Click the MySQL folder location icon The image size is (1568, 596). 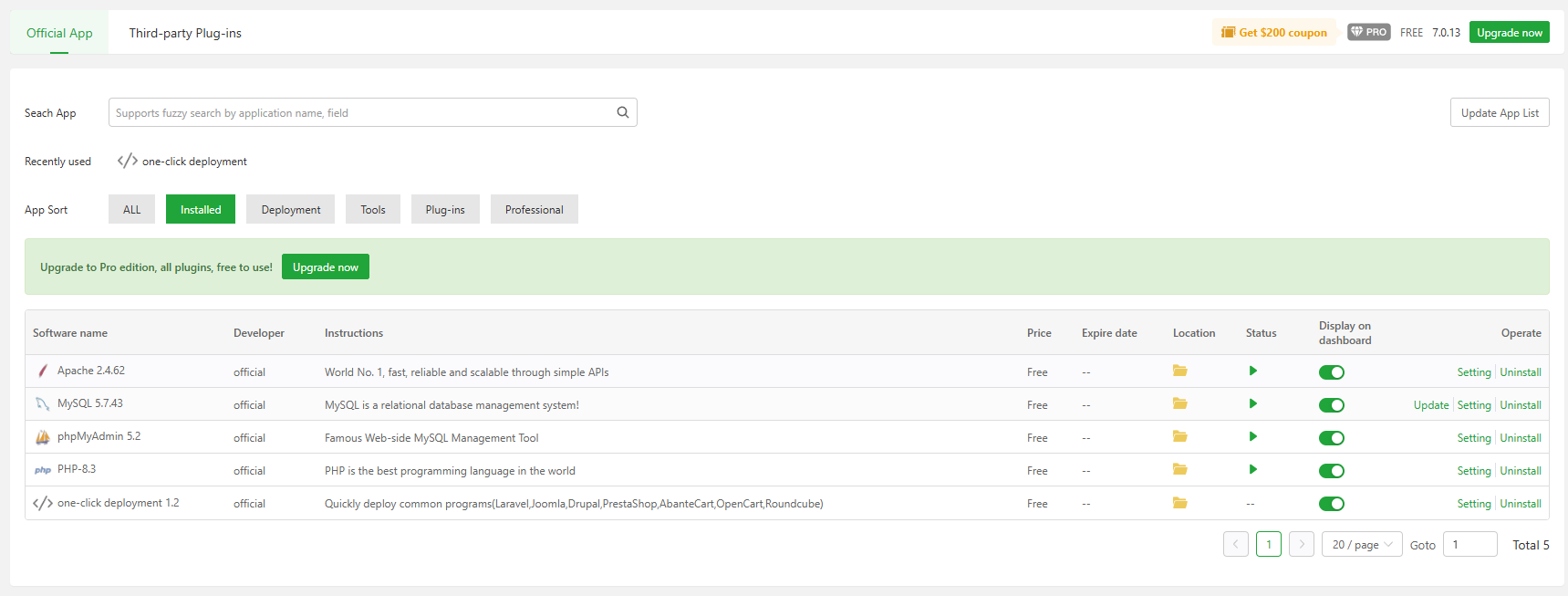1179,403
